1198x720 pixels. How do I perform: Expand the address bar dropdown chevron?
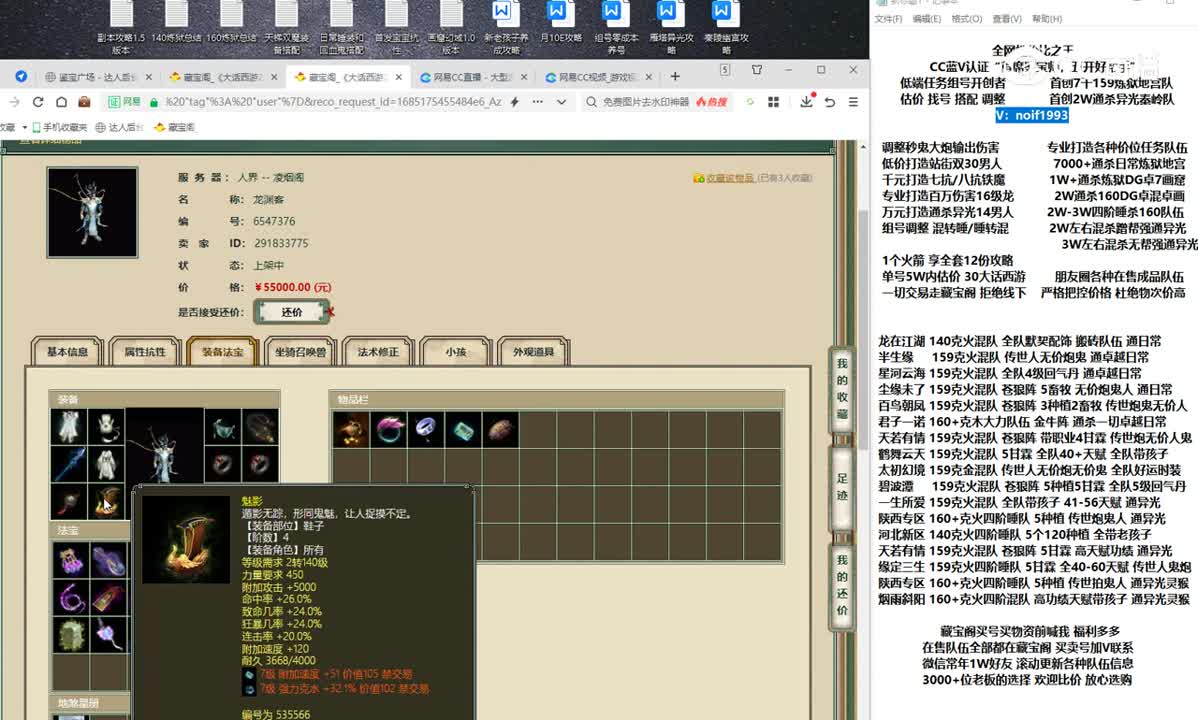[562, 102]
